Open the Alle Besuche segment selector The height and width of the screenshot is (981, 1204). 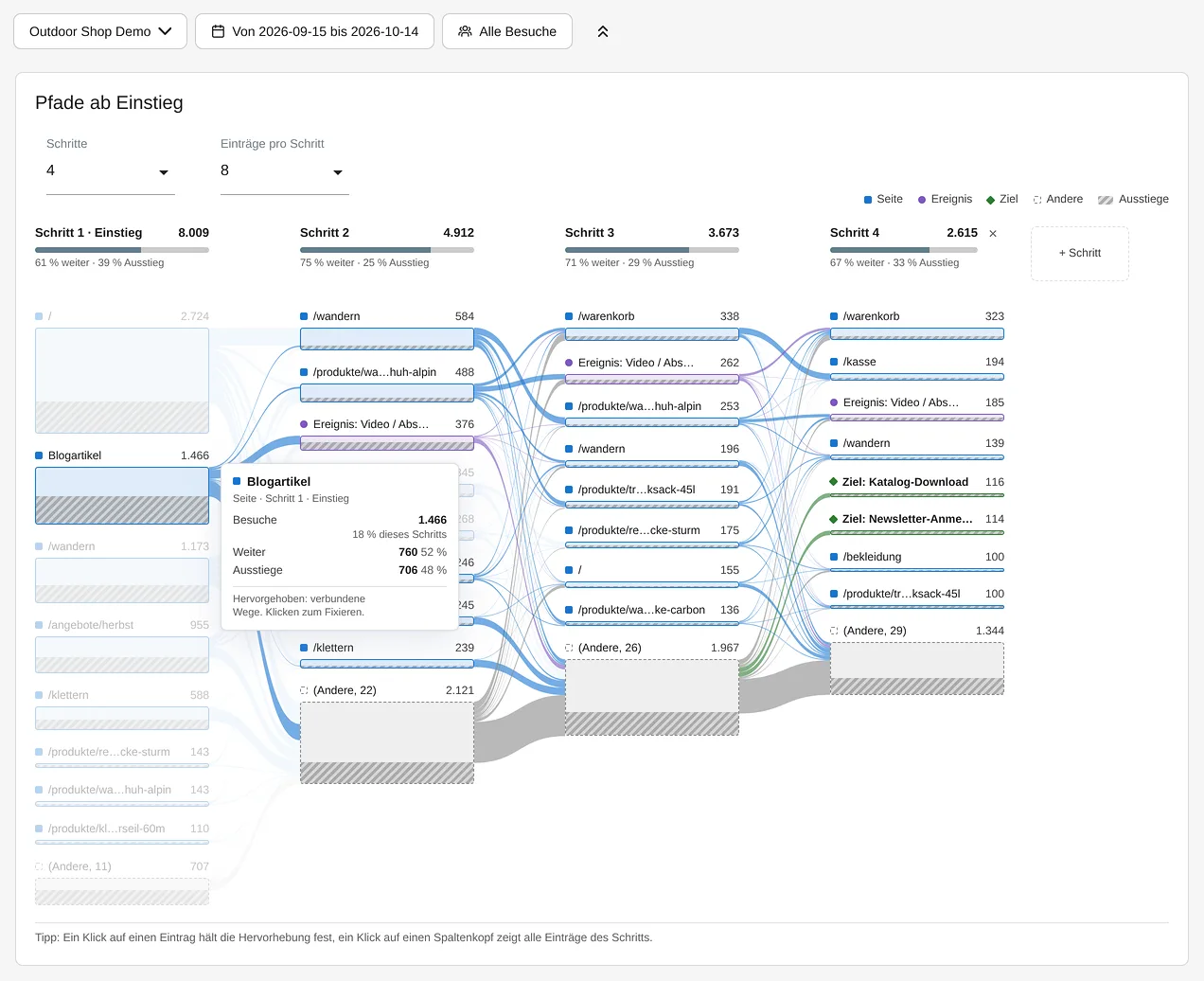(507, 31)
